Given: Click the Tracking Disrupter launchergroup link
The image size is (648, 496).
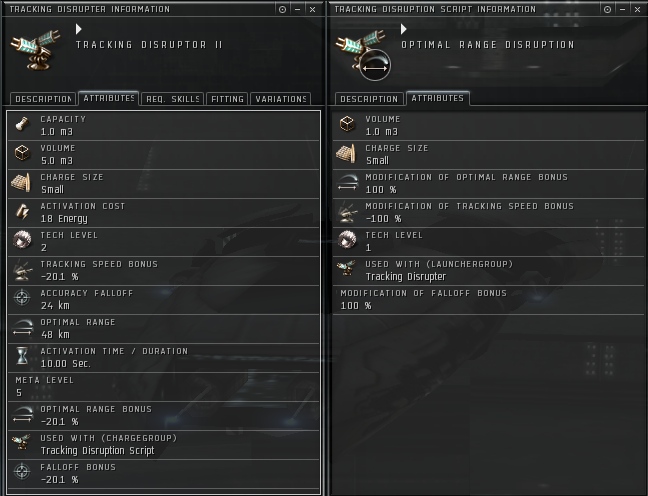Looking at the screenshot, I should [406, 277].
